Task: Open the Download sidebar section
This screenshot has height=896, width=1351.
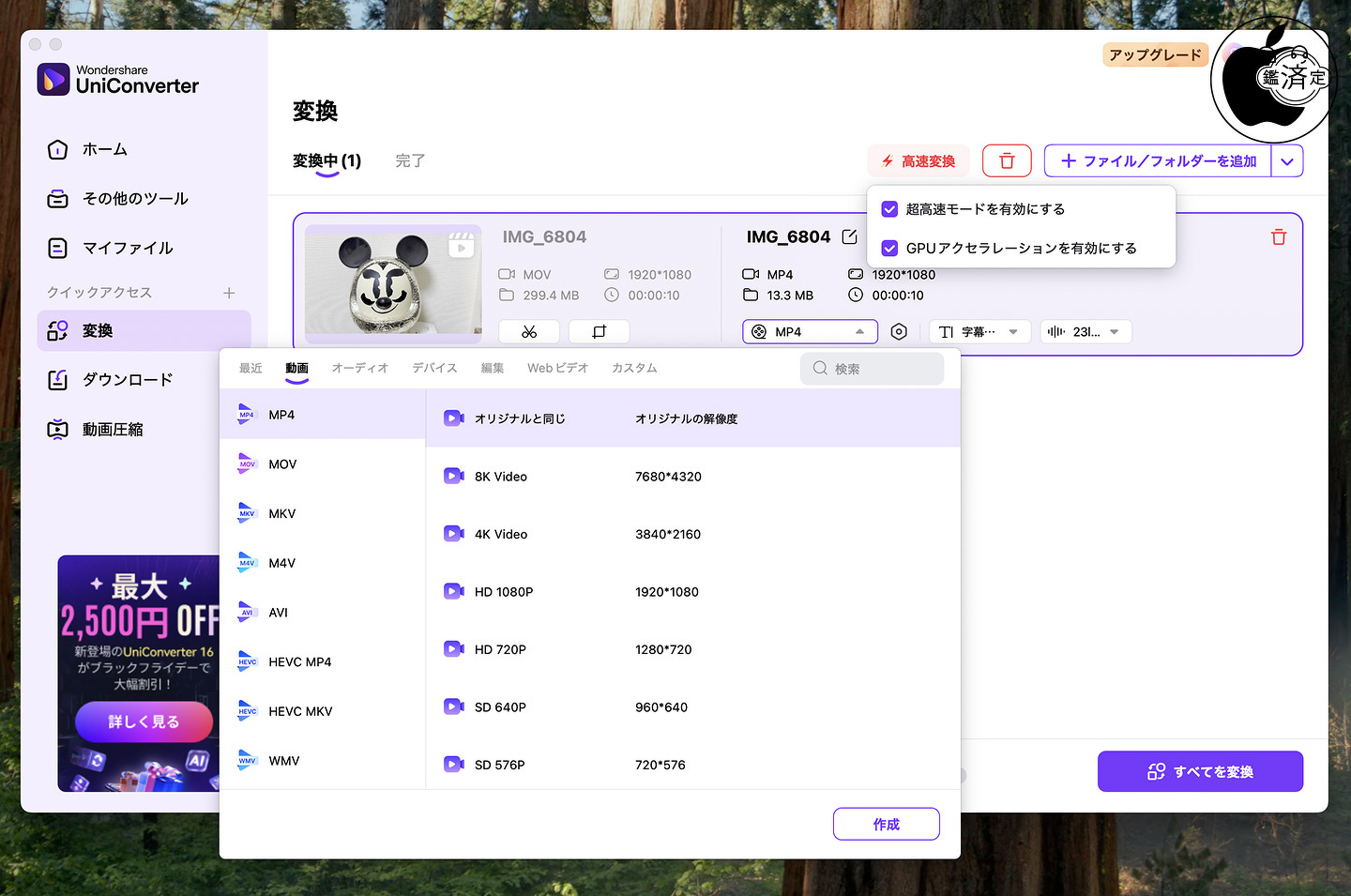Action: 127,380
